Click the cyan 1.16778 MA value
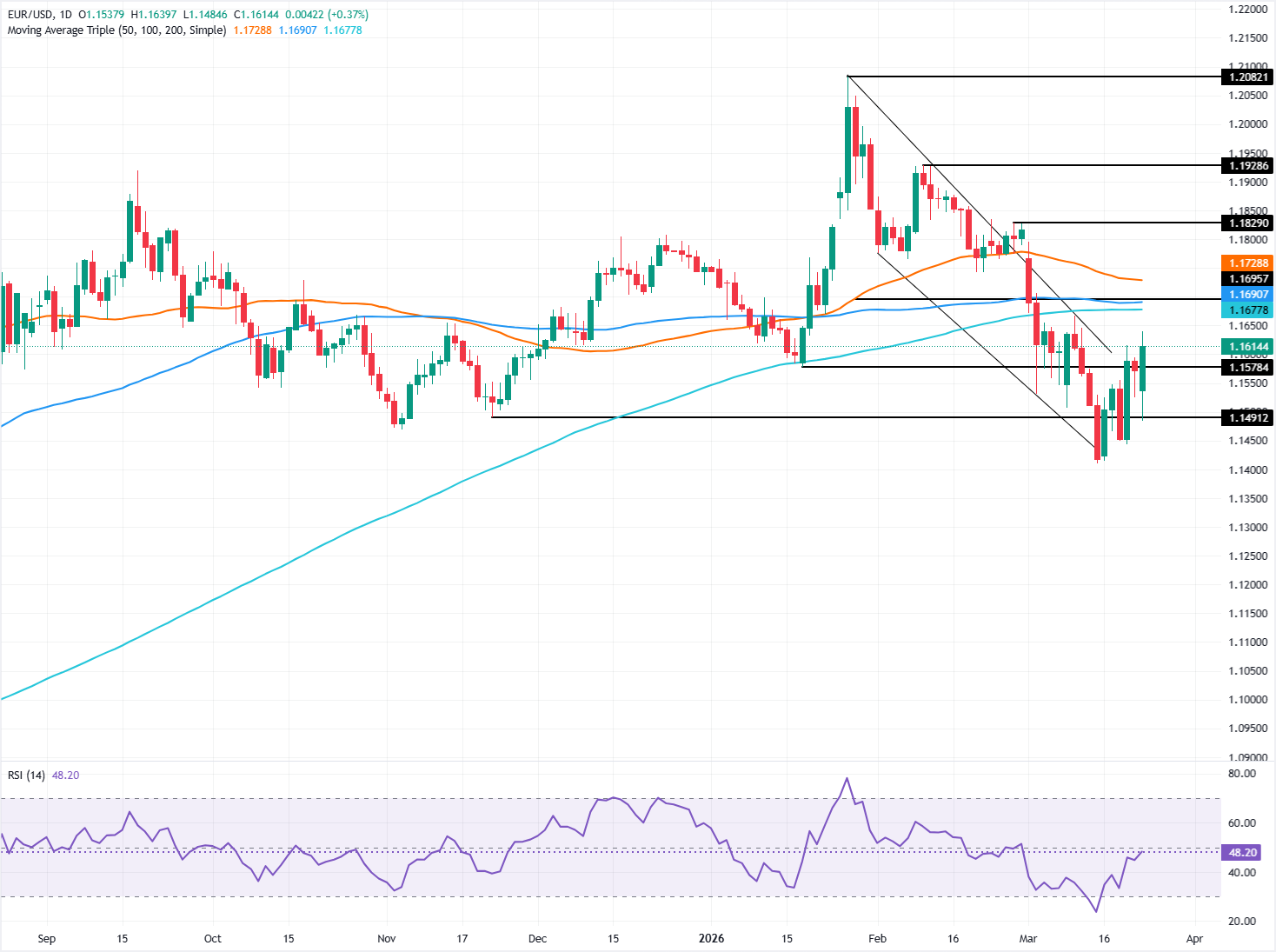Viewport: 1276px width, 952px height. click(344, 29)
